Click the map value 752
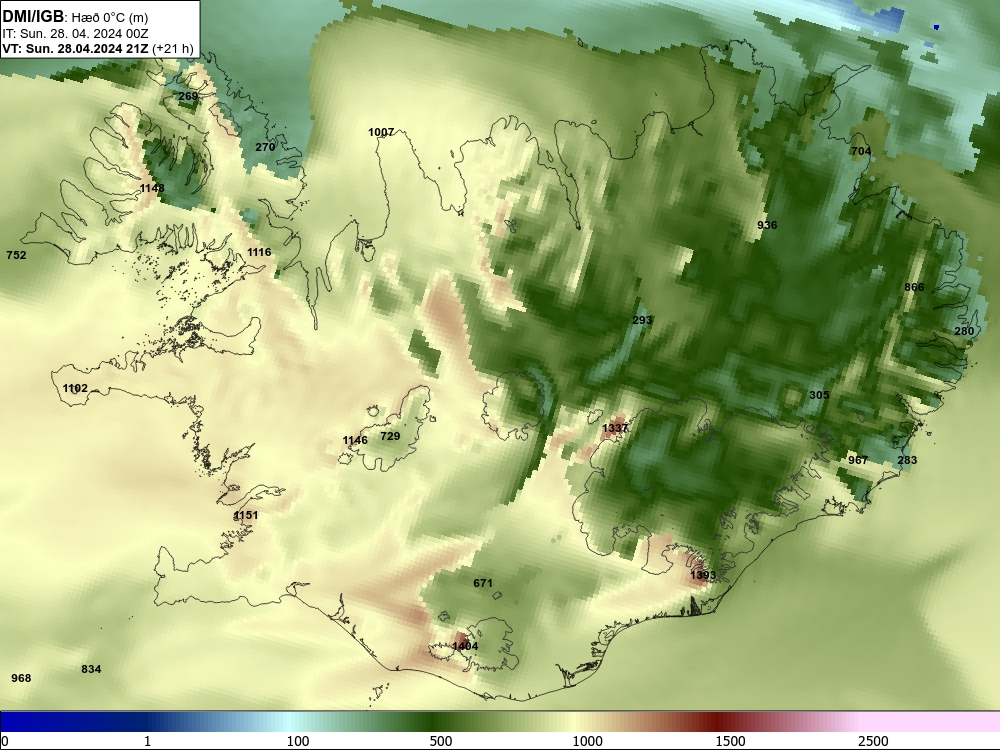Viewport: 1000px width, 750px height. (16, 255)
